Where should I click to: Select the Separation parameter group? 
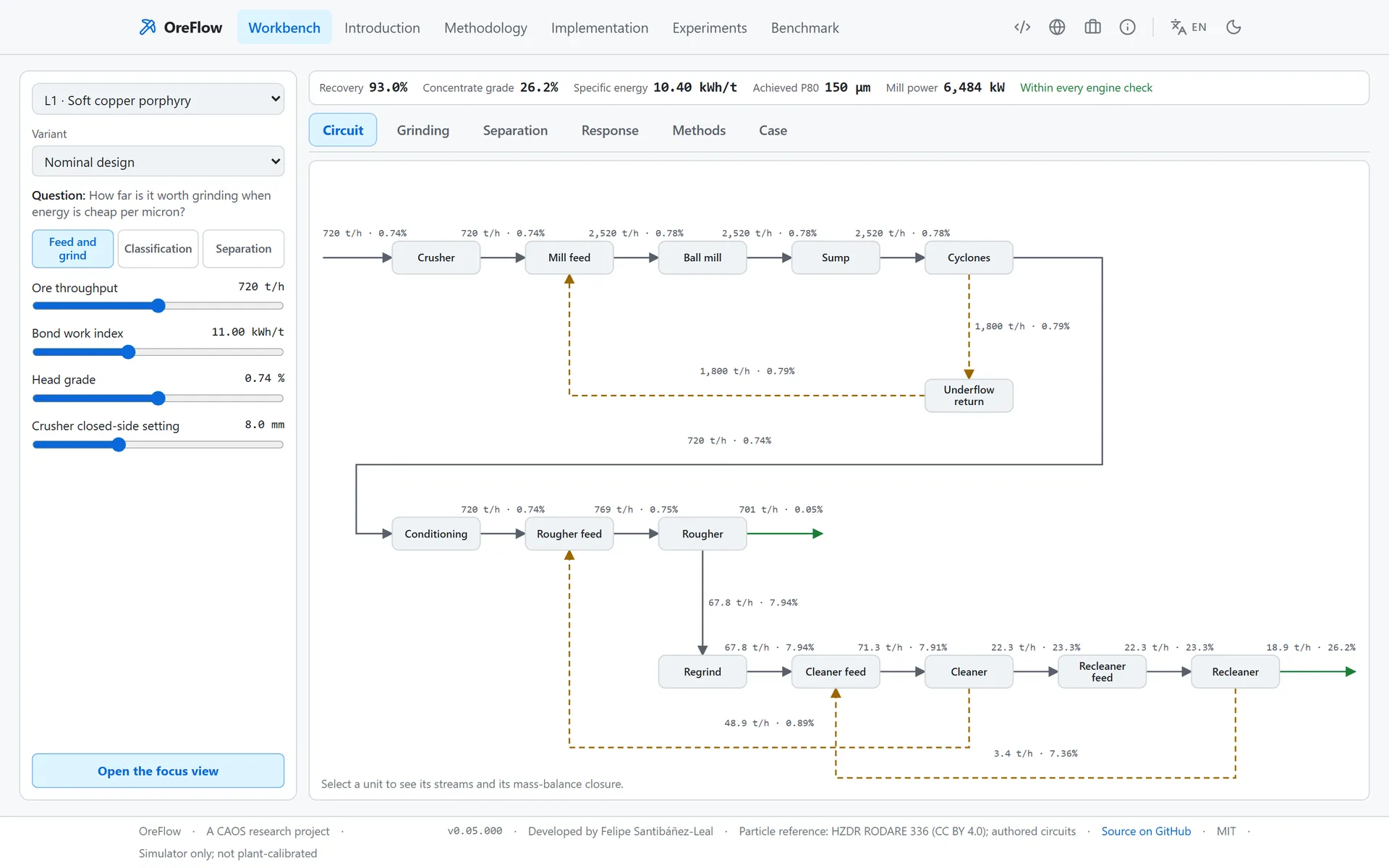tap(243, 249)
